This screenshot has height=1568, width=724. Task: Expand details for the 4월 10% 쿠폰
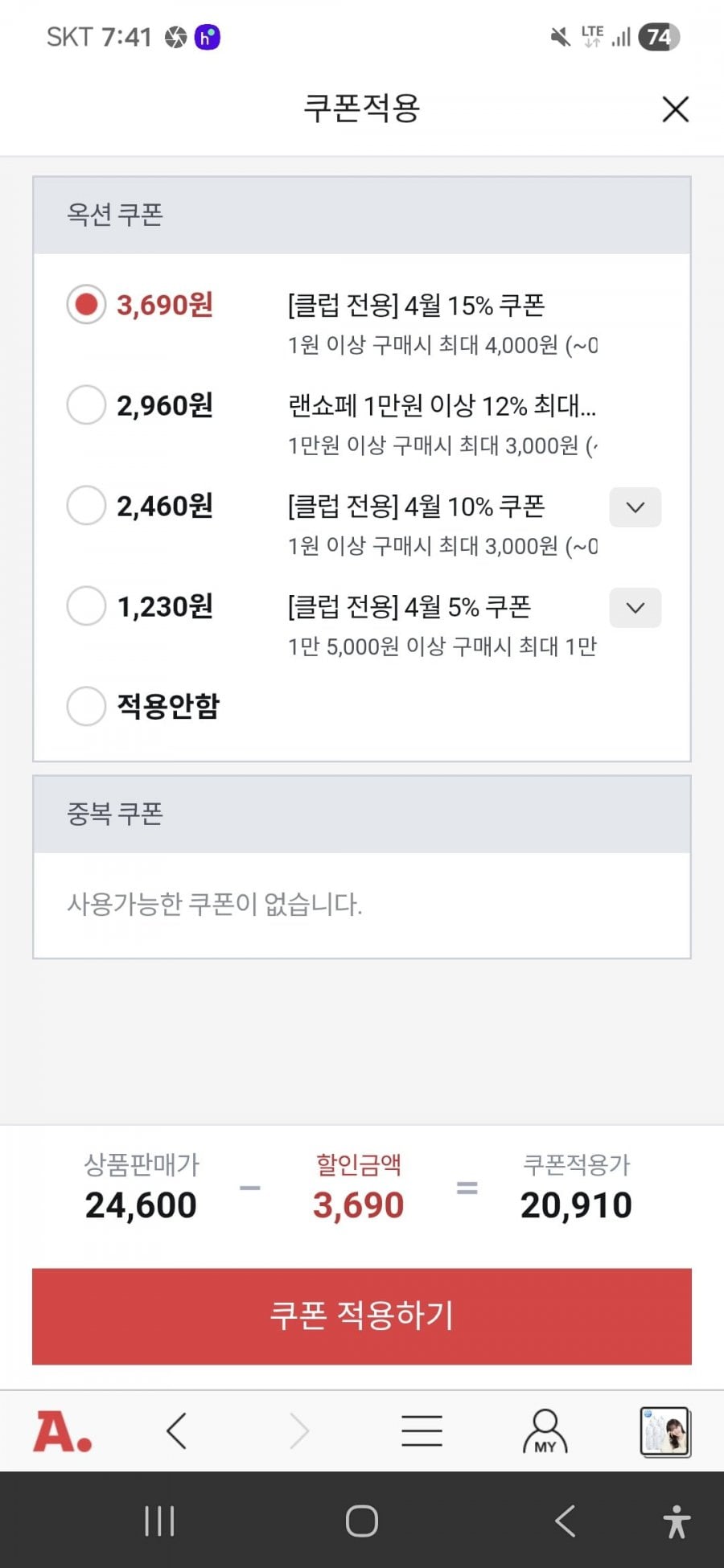click(635, 507)
